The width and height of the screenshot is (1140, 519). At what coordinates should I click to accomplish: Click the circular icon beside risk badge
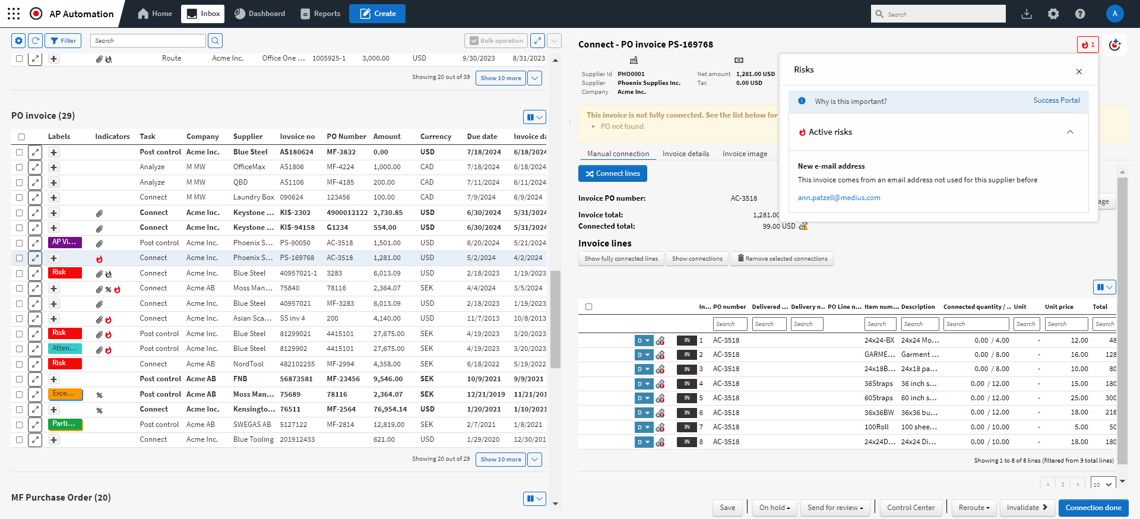(1115, 45)
